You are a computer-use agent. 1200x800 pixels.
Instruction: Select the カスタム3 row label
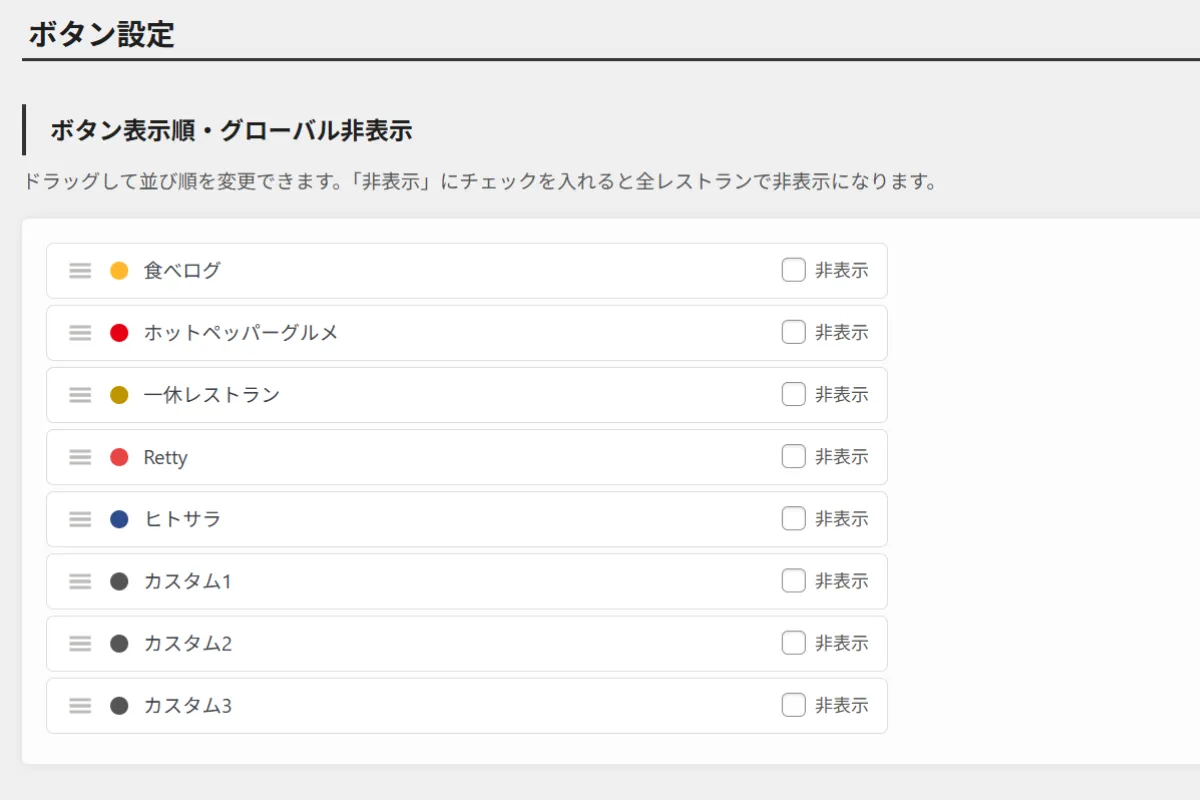coord(188,705)
